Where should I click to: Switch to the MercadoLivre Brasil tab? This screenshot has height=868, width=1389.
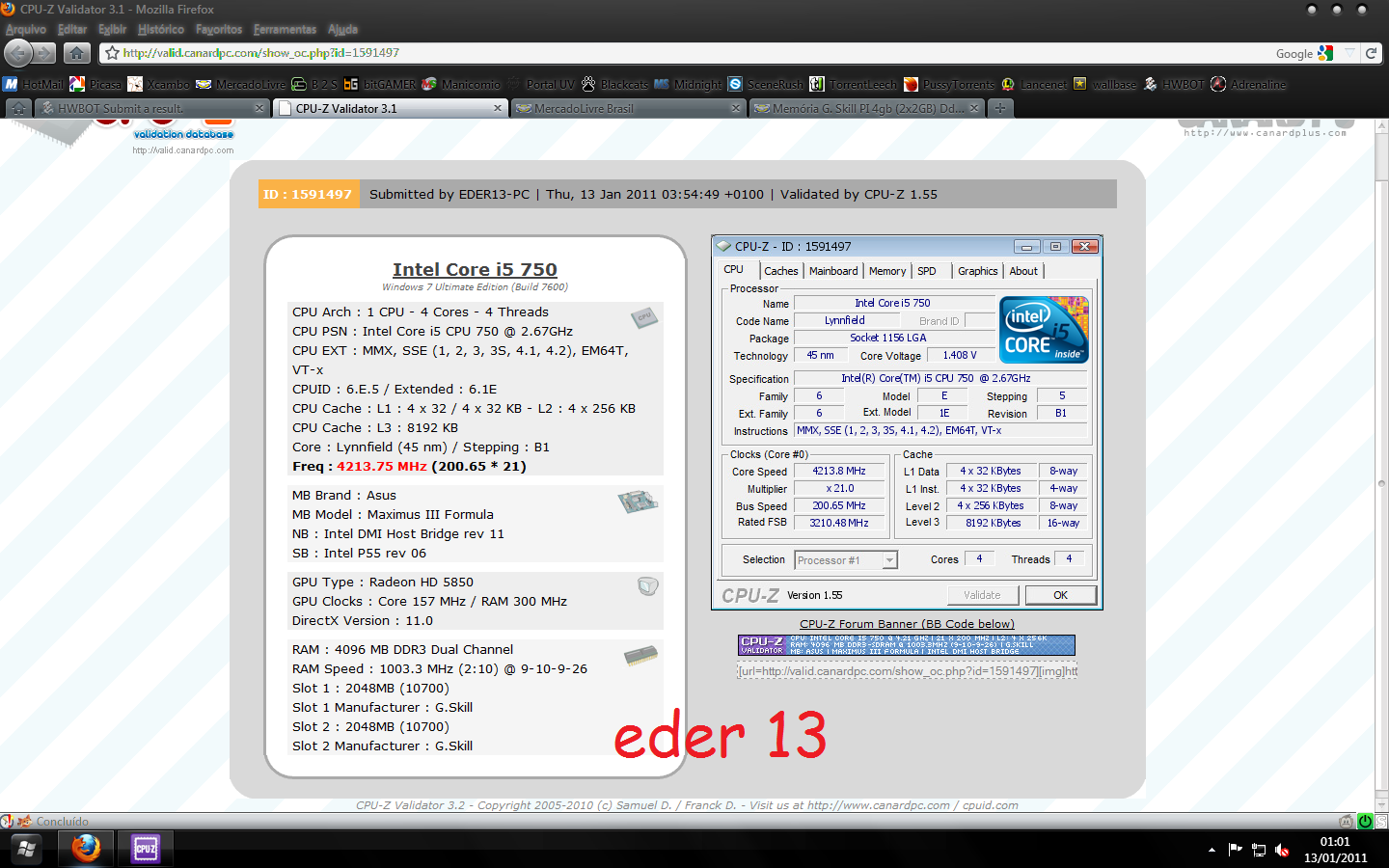point(628,108)
